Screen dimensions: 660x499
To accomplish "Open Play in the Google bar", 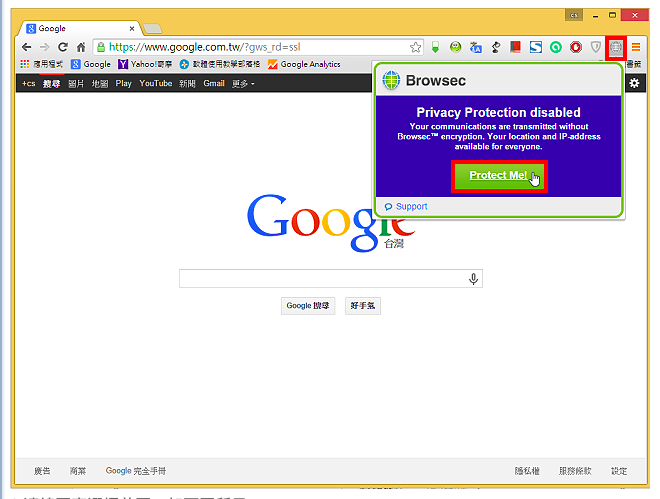I will coord(123,83).
